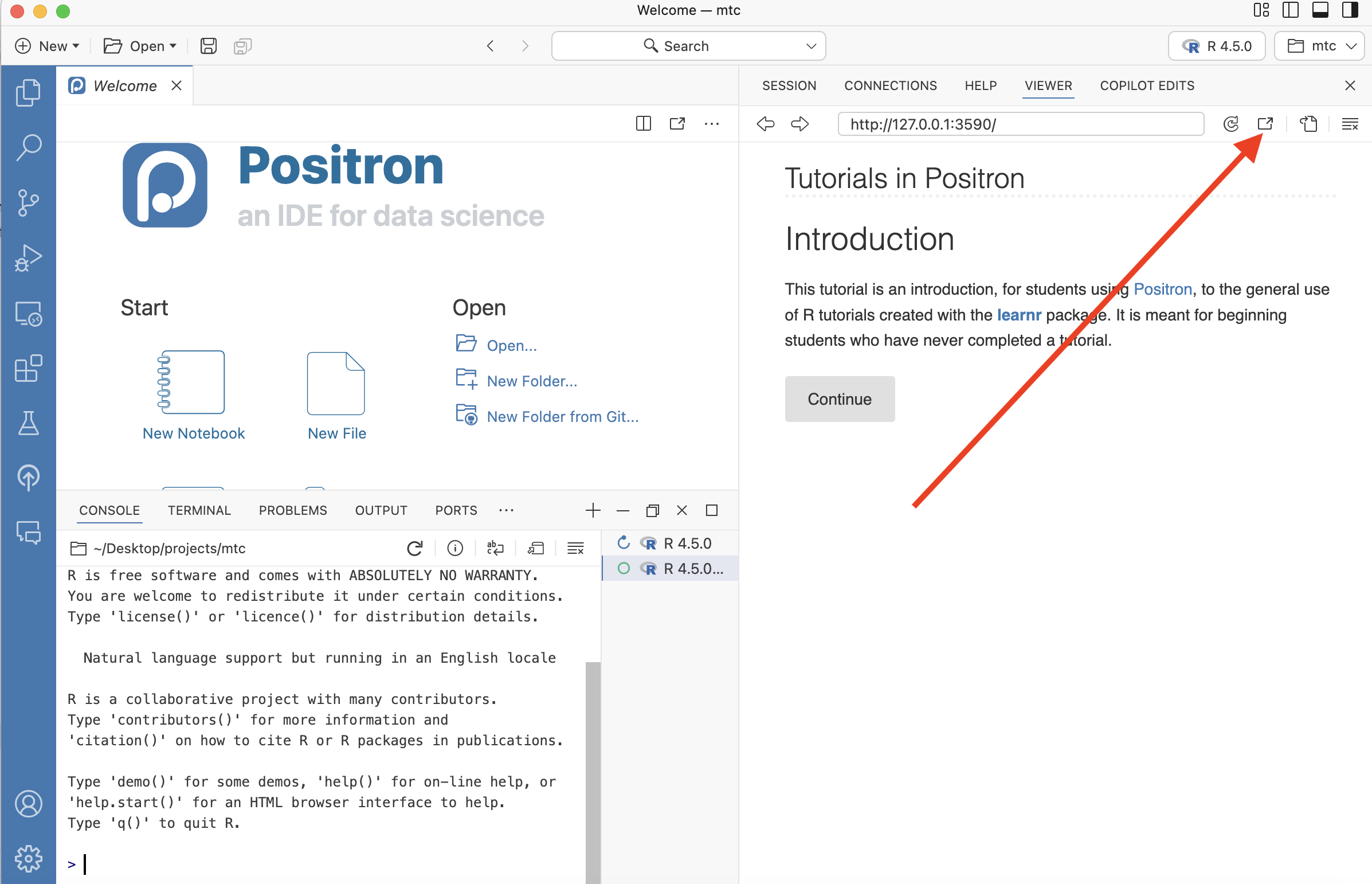Viewport: 1372px width, 884px height.
Task: Reload the Viewer page
Action: point(1231,124)
